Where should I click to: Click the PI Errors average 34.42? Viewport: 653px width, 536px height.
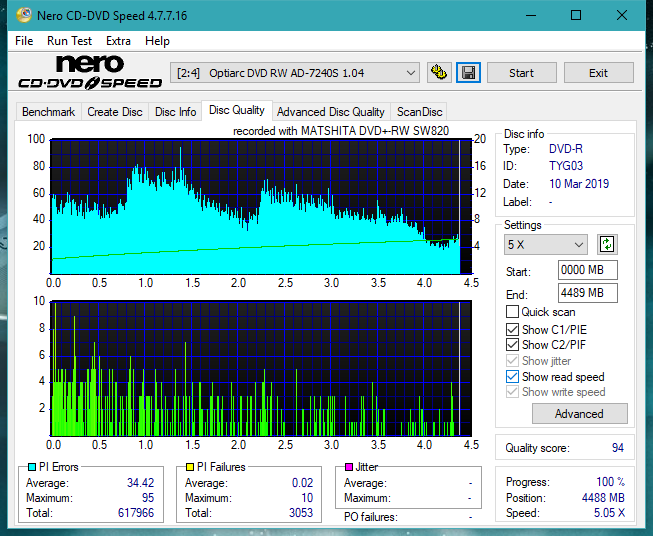140,483
